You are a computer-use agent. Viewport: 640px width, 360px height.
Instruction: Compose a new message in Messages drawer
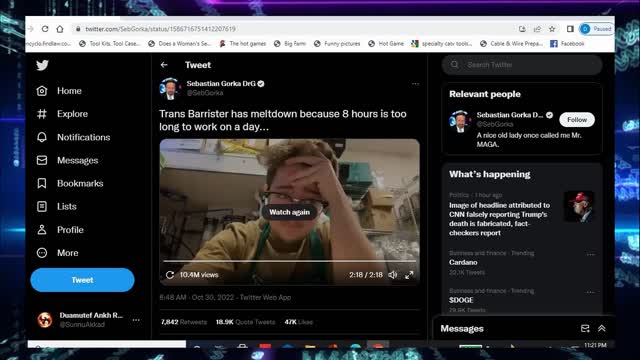pyautogui.click(x=585, y=329)
